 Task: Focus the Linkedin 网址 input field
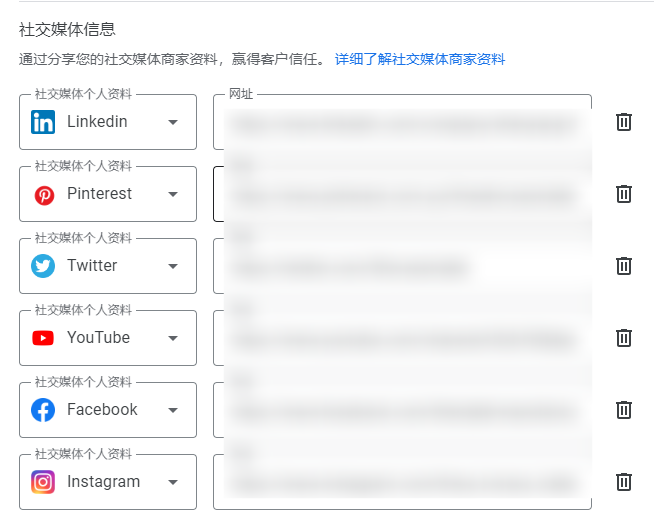pyautogui.click(x=402, y=123)
